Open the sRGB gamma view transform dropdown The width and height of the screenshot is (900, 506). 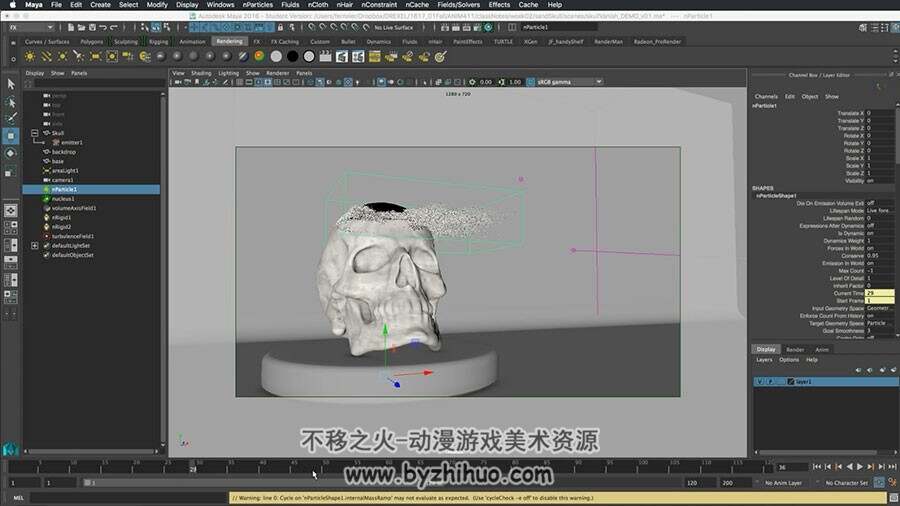click(569, 82)
